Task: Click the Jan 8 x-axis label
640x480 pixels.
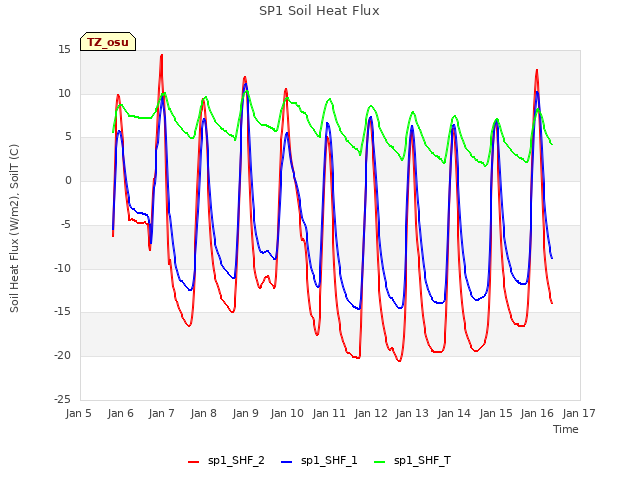Action: click(203, 413)
